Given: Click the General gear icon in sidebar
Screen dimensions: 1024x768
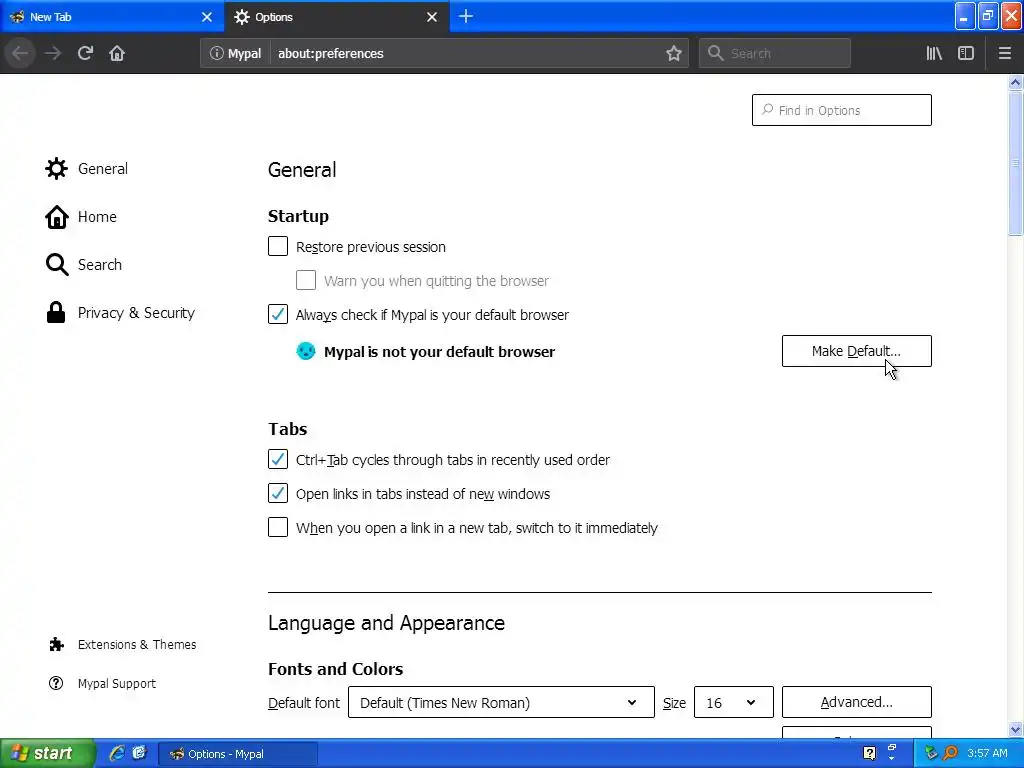Looking at the screenshot, I should 56,168.
